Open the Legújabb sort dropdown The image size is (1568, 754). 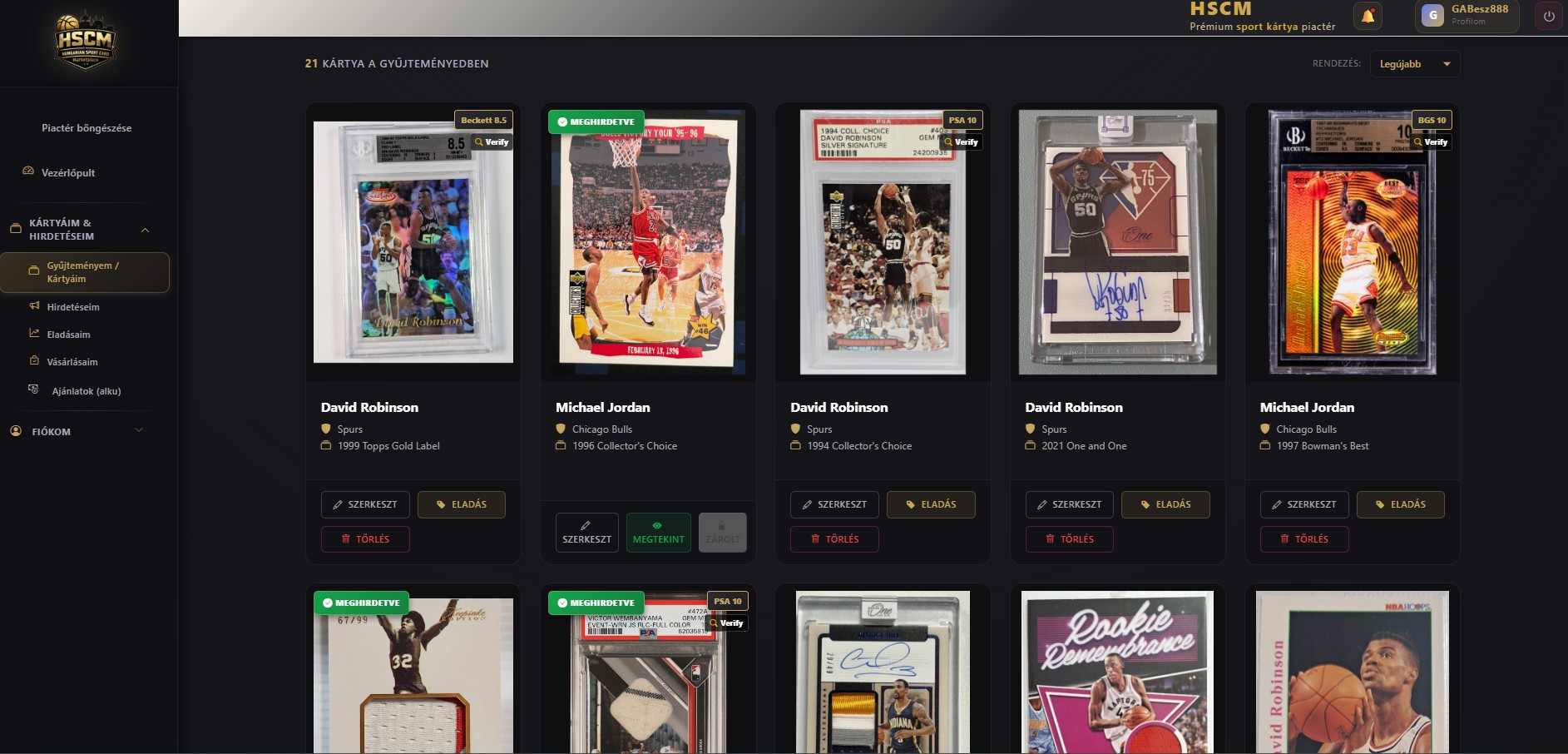click(1415, 64)
